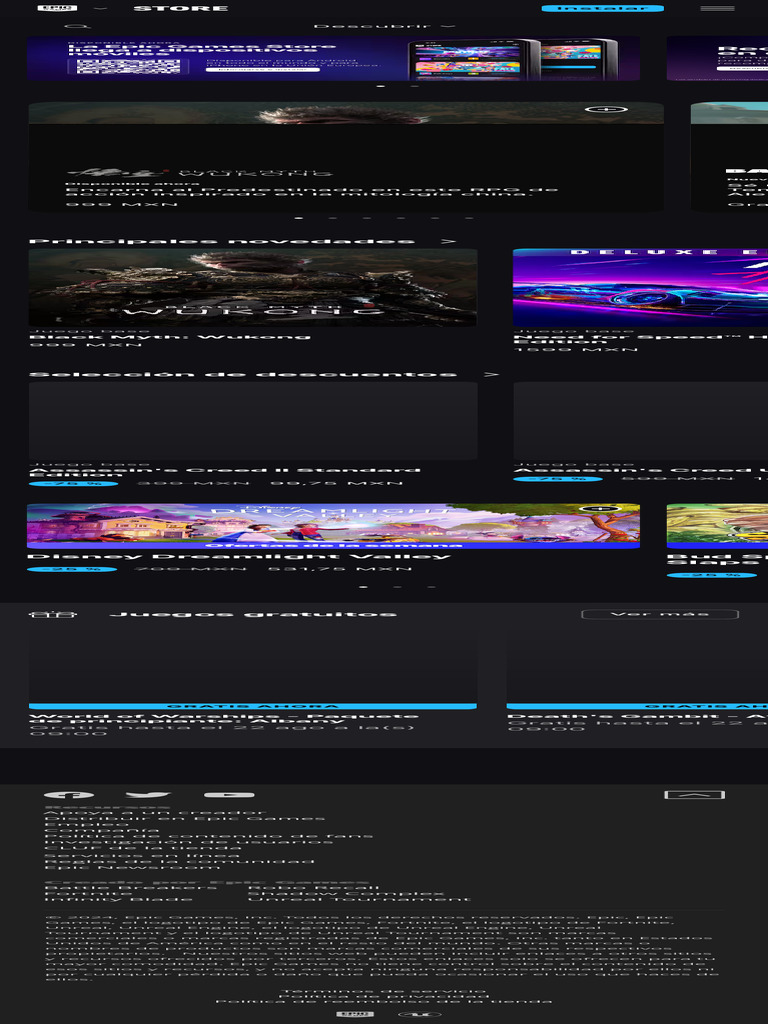
Task: Open Unreal Tournament footer link
Action: pyautogui.click(x=359, y=899)
